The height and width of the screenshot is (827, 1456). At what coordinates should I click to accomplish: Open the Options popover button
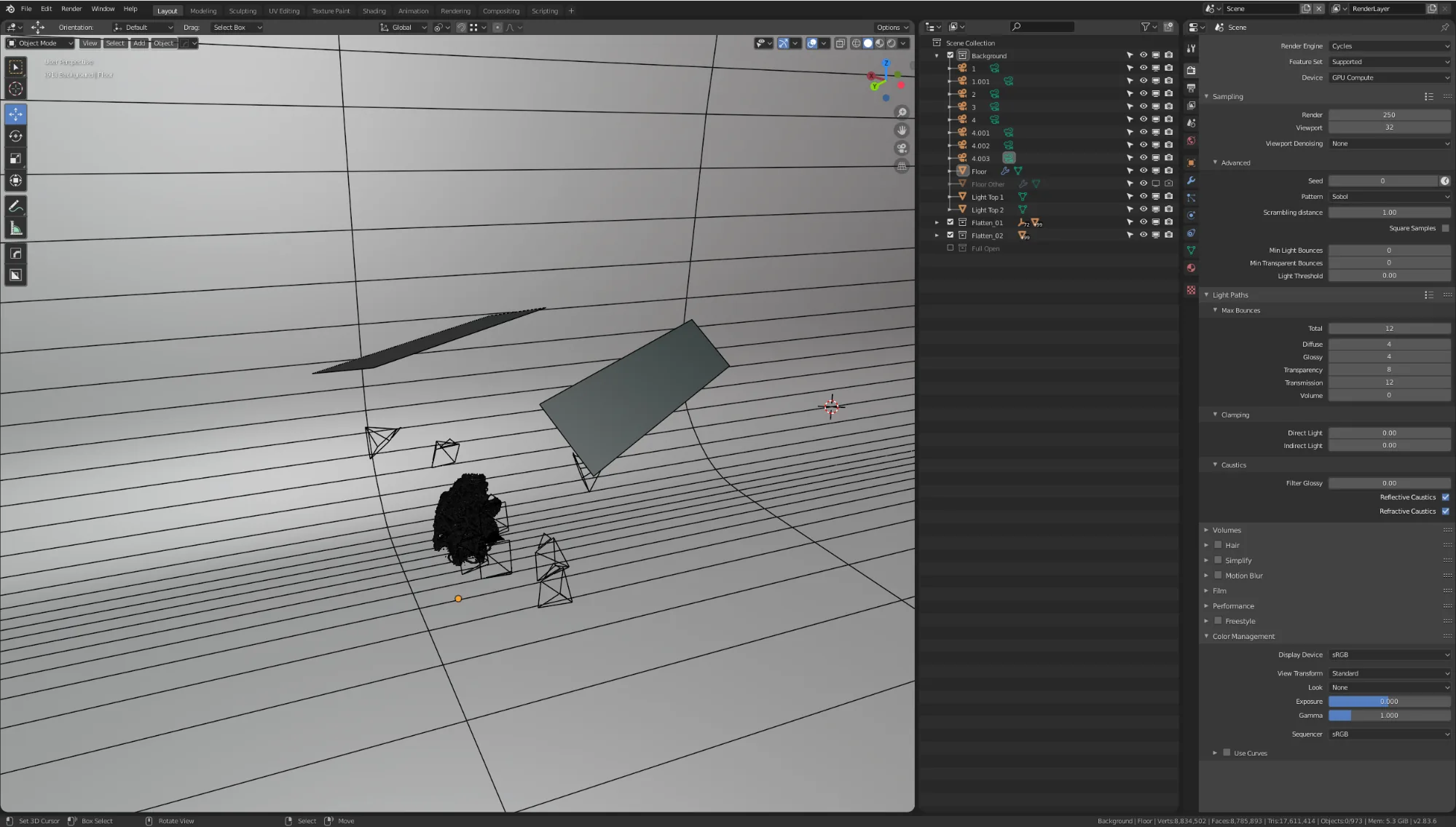(x=892, y=28)
